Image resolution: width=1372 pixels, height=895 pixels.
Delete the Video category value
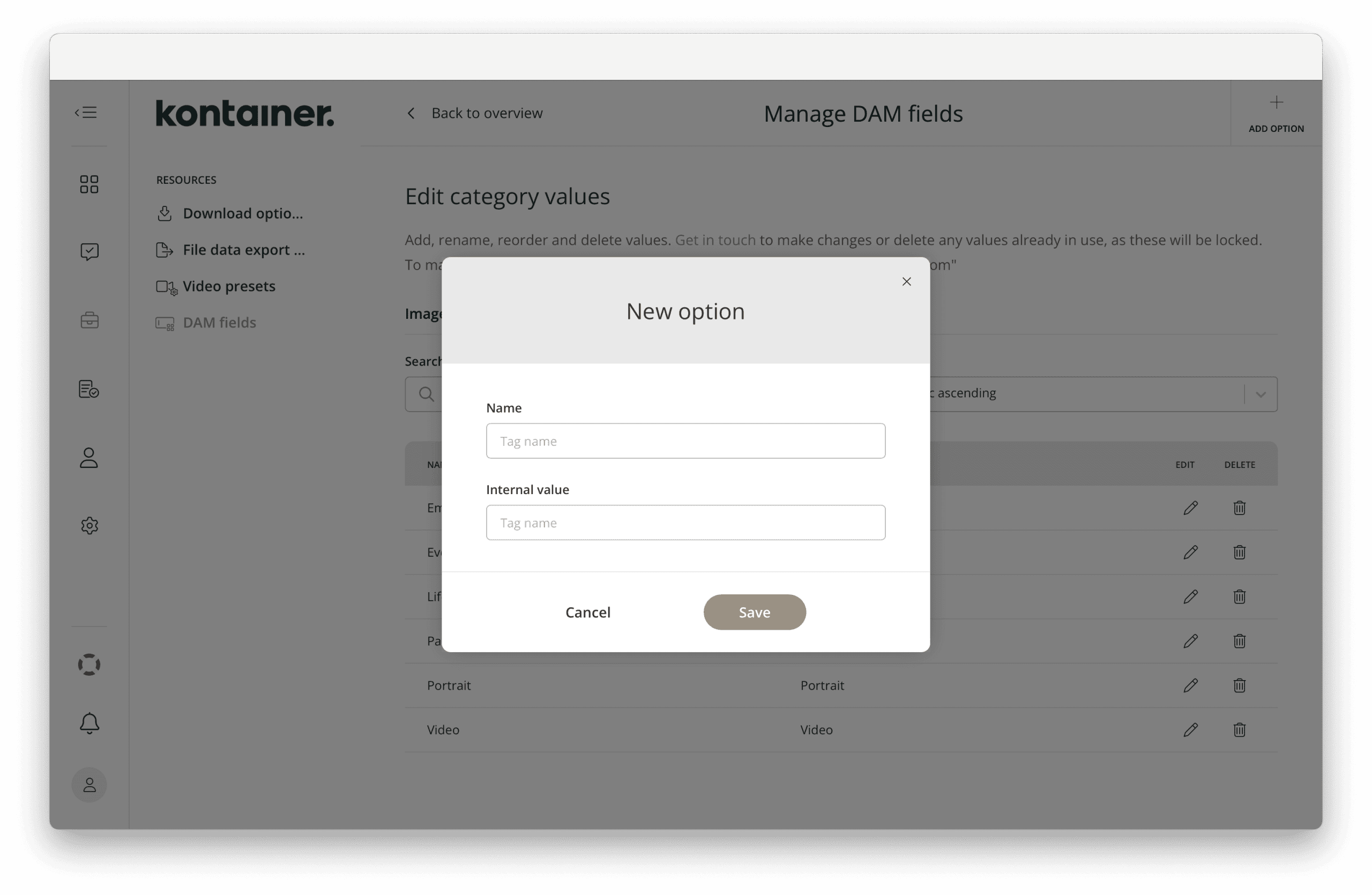coord(1240,729)
